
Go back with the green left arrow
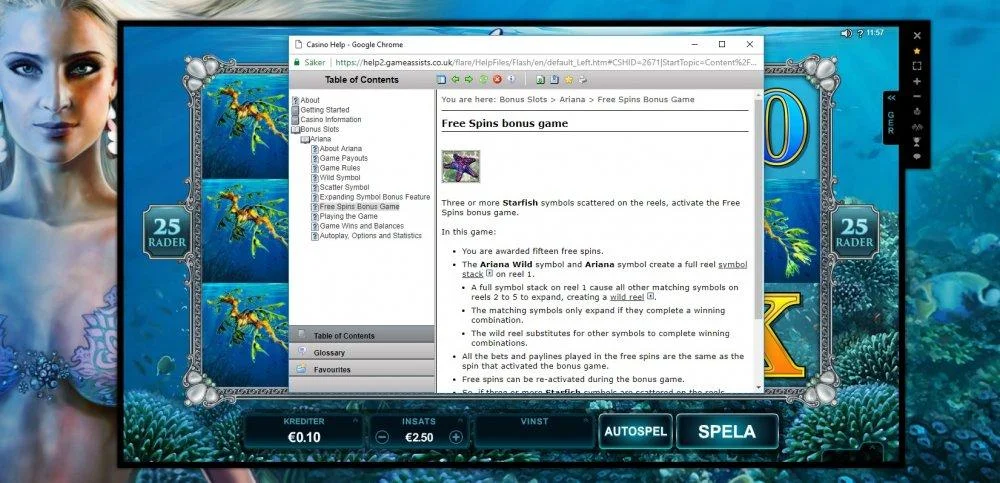coord(455,79)
